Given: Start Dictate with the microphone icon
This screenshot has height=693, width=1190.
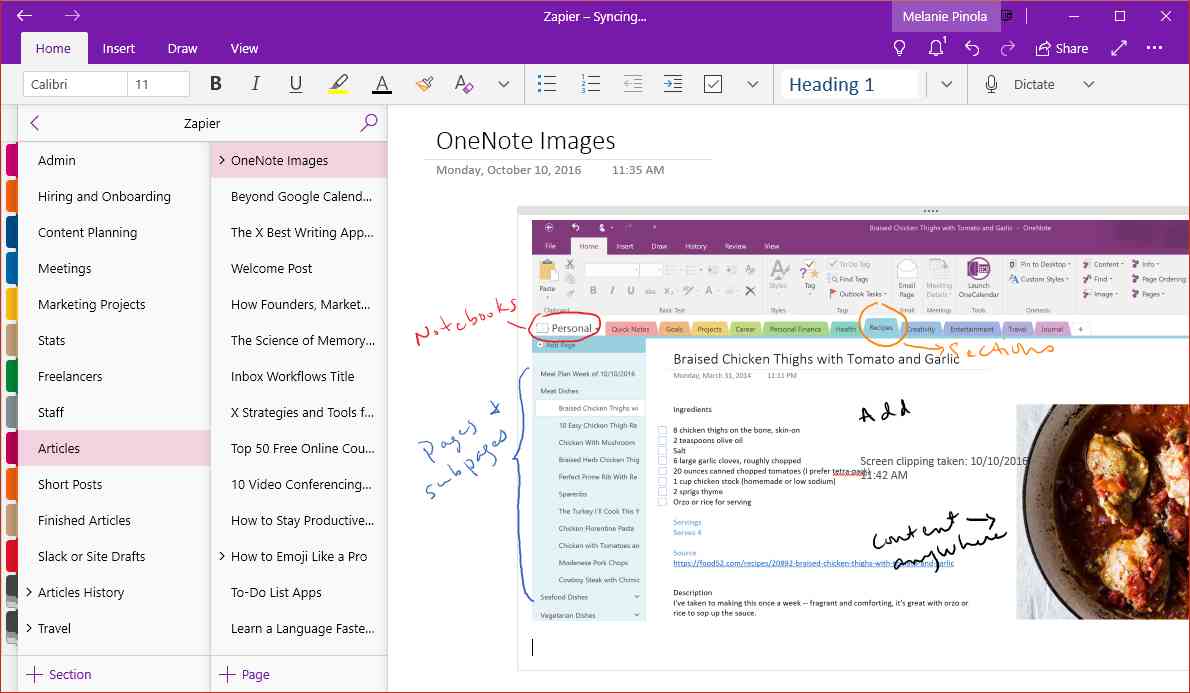Looking at the screenshot, I should pos(991,84).
